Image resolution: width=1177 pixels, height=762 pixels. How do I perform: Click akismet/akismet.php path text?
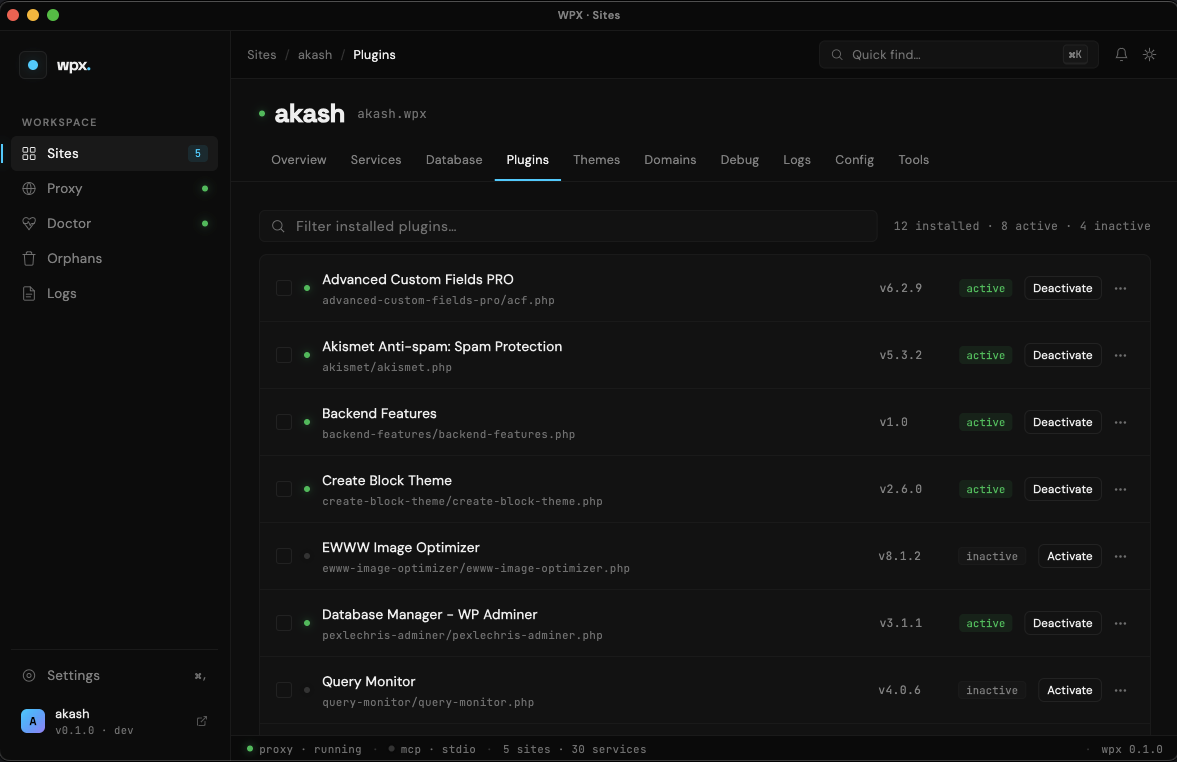387,367
